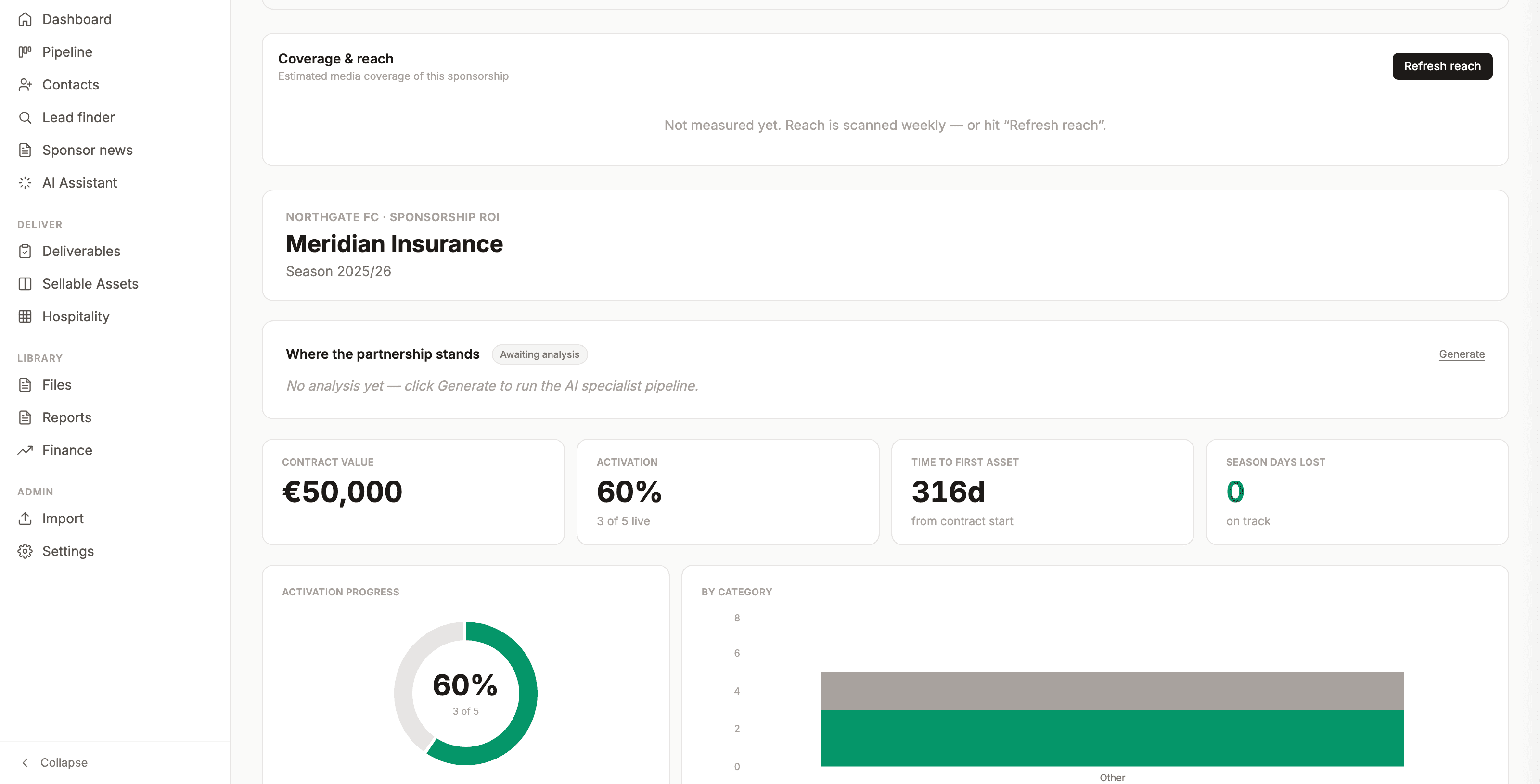Click the Dashboard home icon

[x=25, y=19]
